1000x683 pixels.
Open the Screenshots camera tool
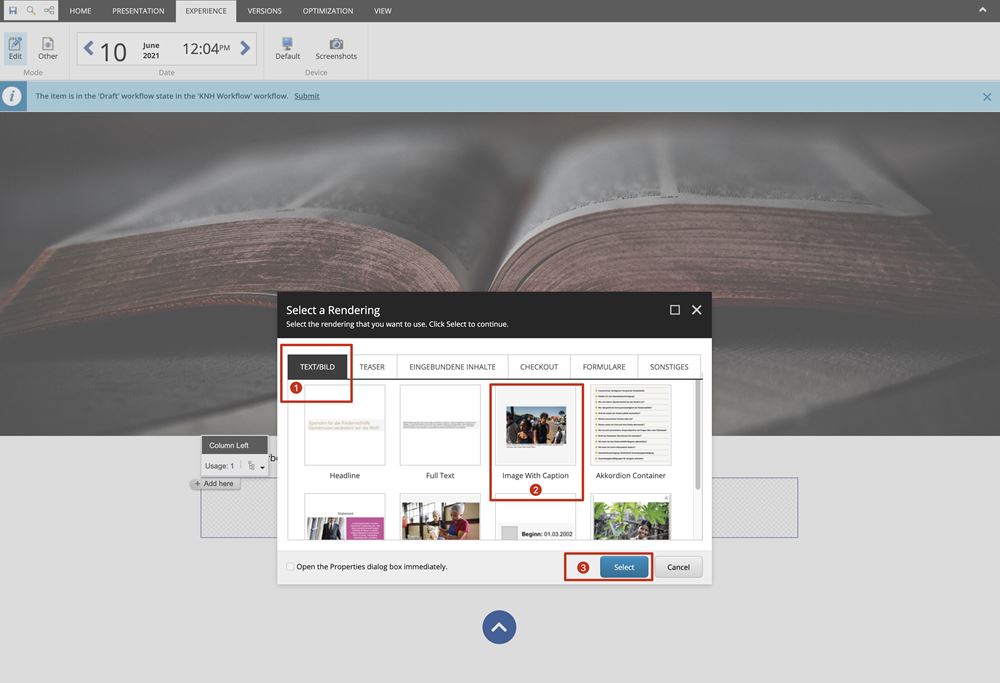pyautogui.click(x=336, y=48)
